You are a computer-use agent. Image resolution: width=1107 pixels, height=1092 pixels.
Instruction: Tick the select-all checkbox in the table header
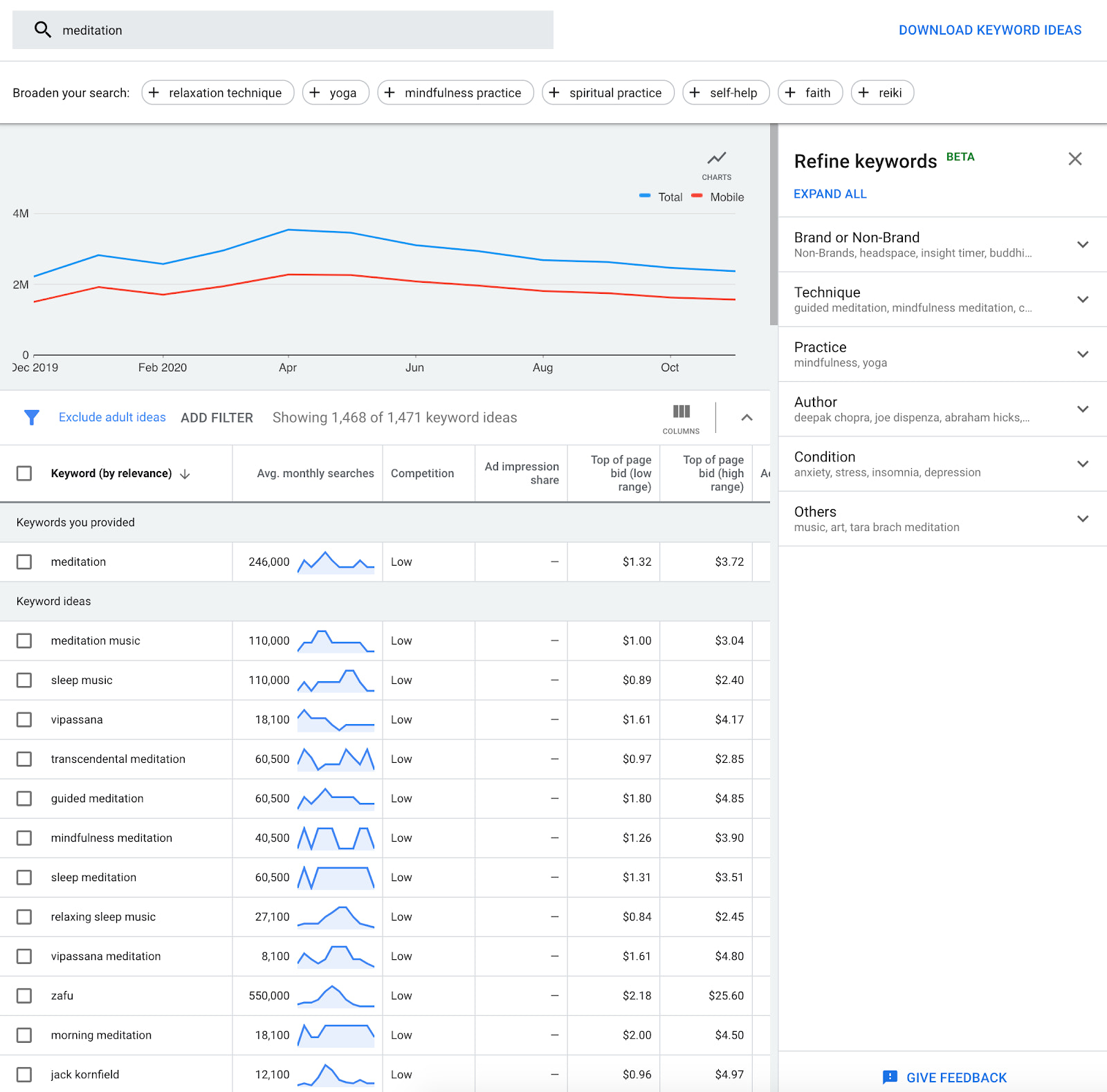coord(24,473)
